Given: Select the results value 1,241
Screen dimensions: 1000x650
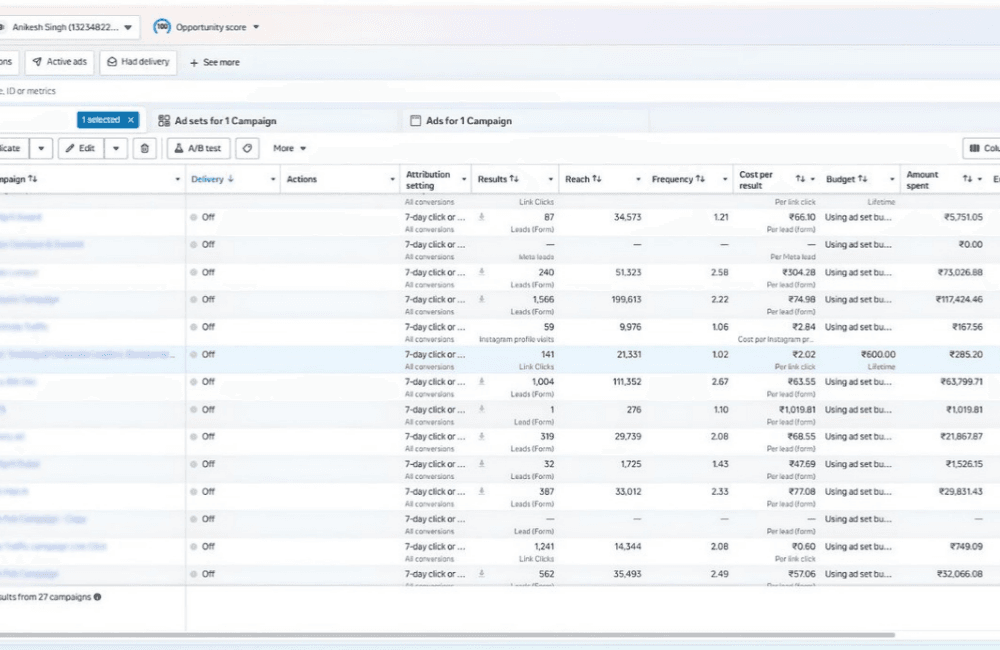Looking at the screenshot, I should click(544, 546).
